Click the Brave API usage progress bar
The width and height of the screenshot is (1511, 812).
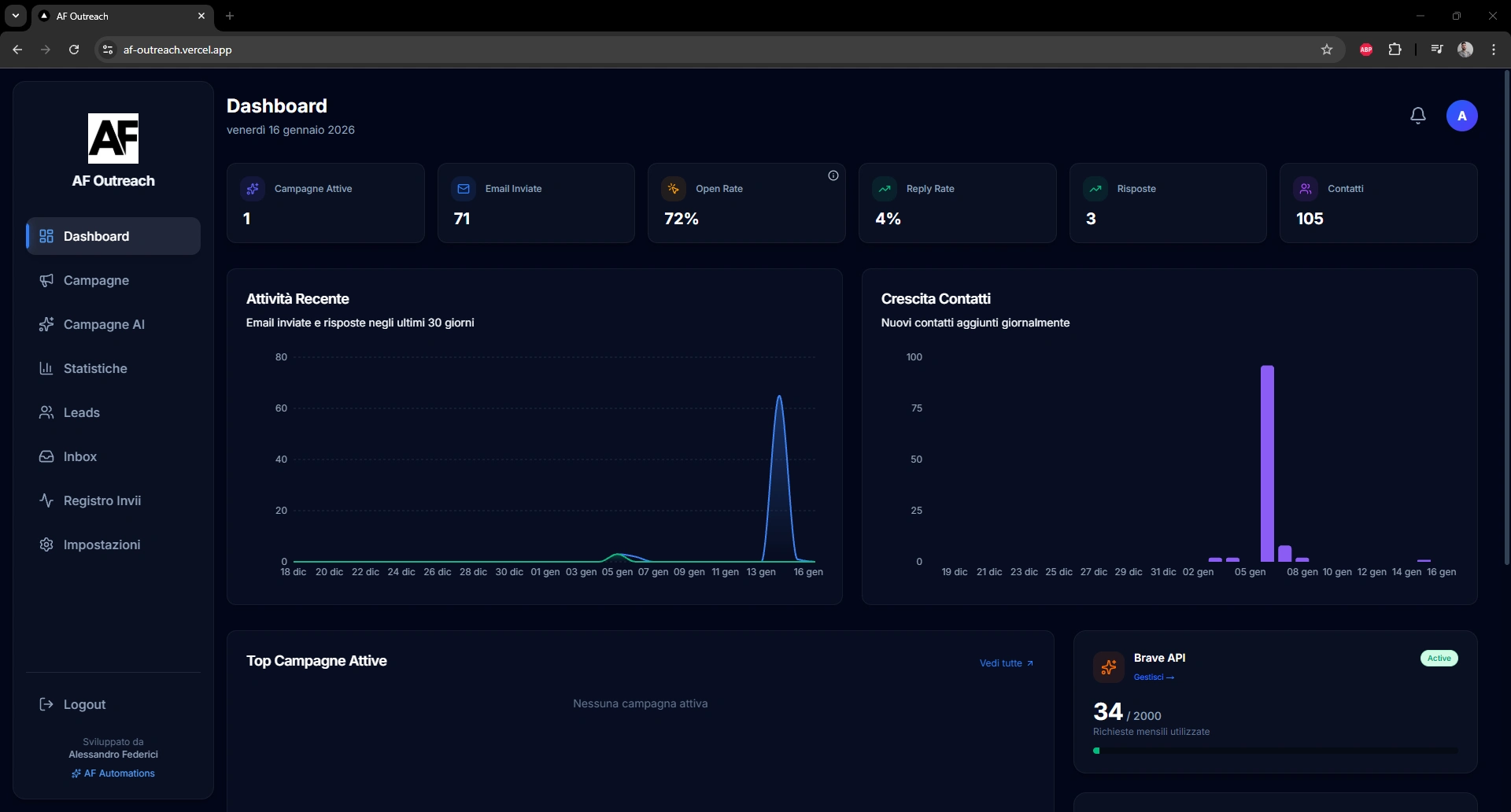coord(1275,751)
